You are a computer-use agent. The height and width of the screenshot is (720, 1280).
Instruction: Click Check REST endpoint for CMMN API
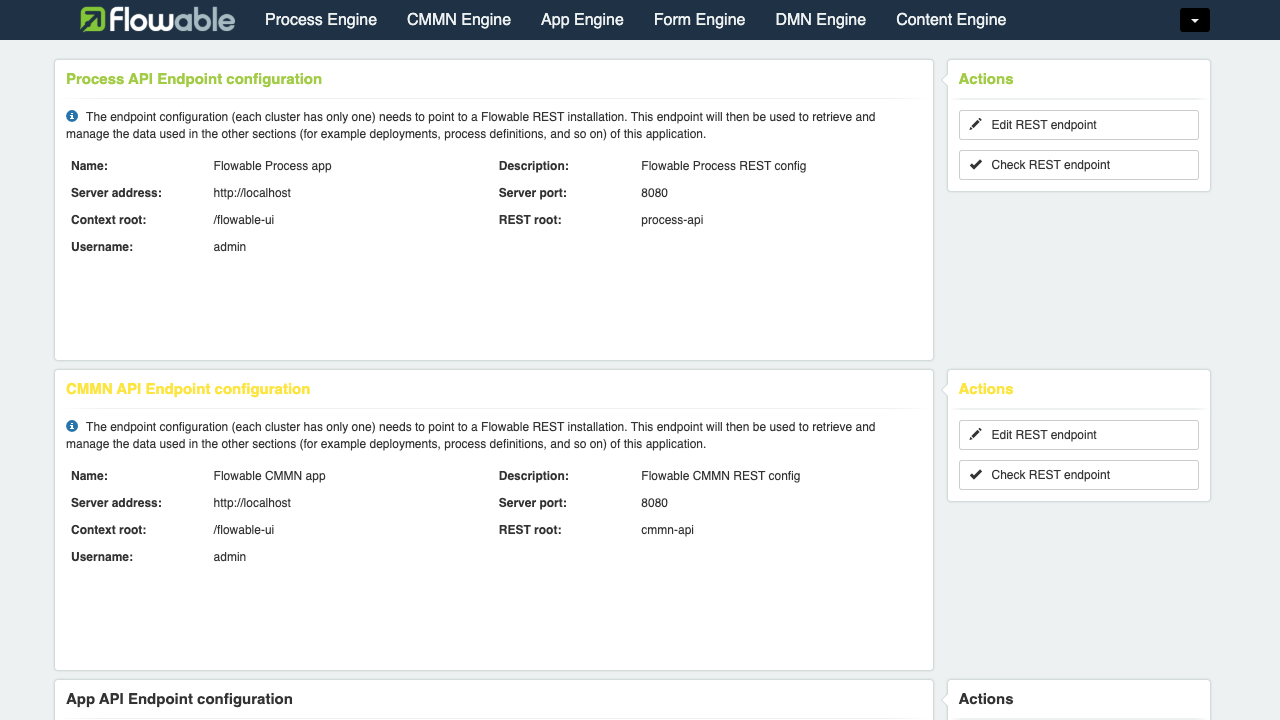pyautogui.click(x=1078, y=475)
